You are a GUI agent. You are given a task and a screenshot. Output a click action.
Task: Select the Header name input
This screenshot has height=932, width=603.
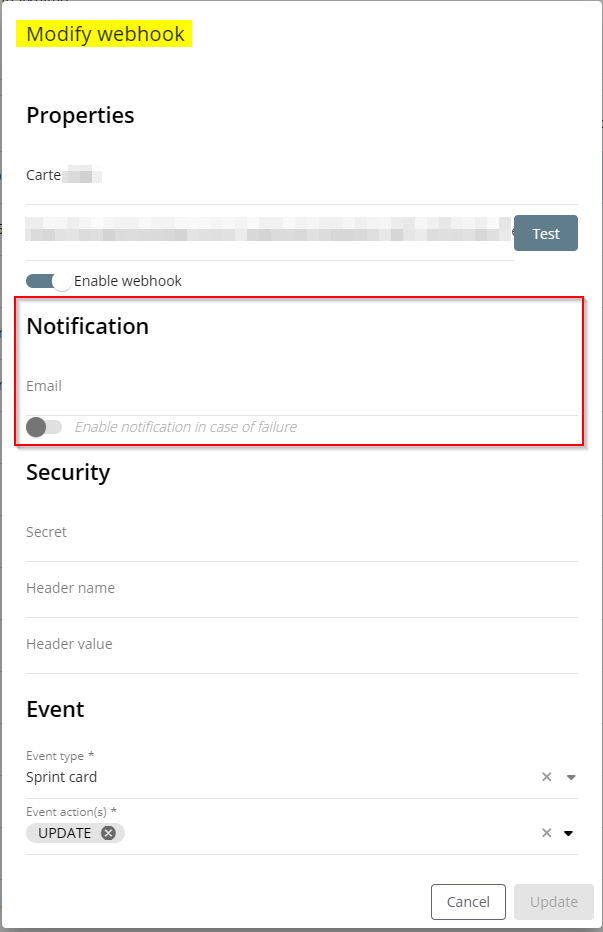(x=300, y=589)
